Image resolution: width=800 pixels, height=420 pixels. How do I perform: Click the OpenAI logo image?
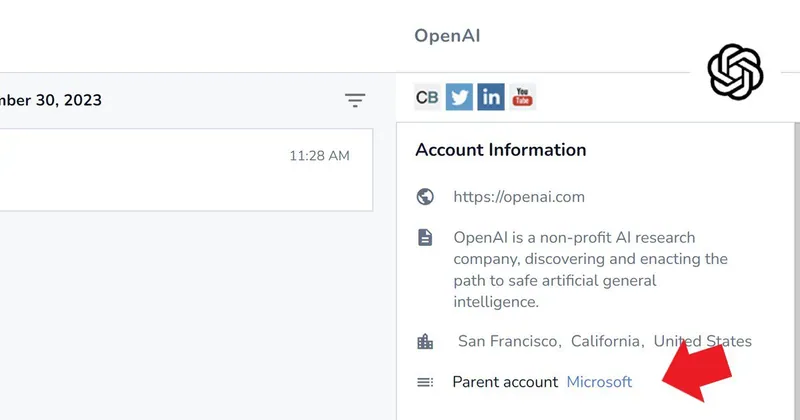tap(735, 71)
